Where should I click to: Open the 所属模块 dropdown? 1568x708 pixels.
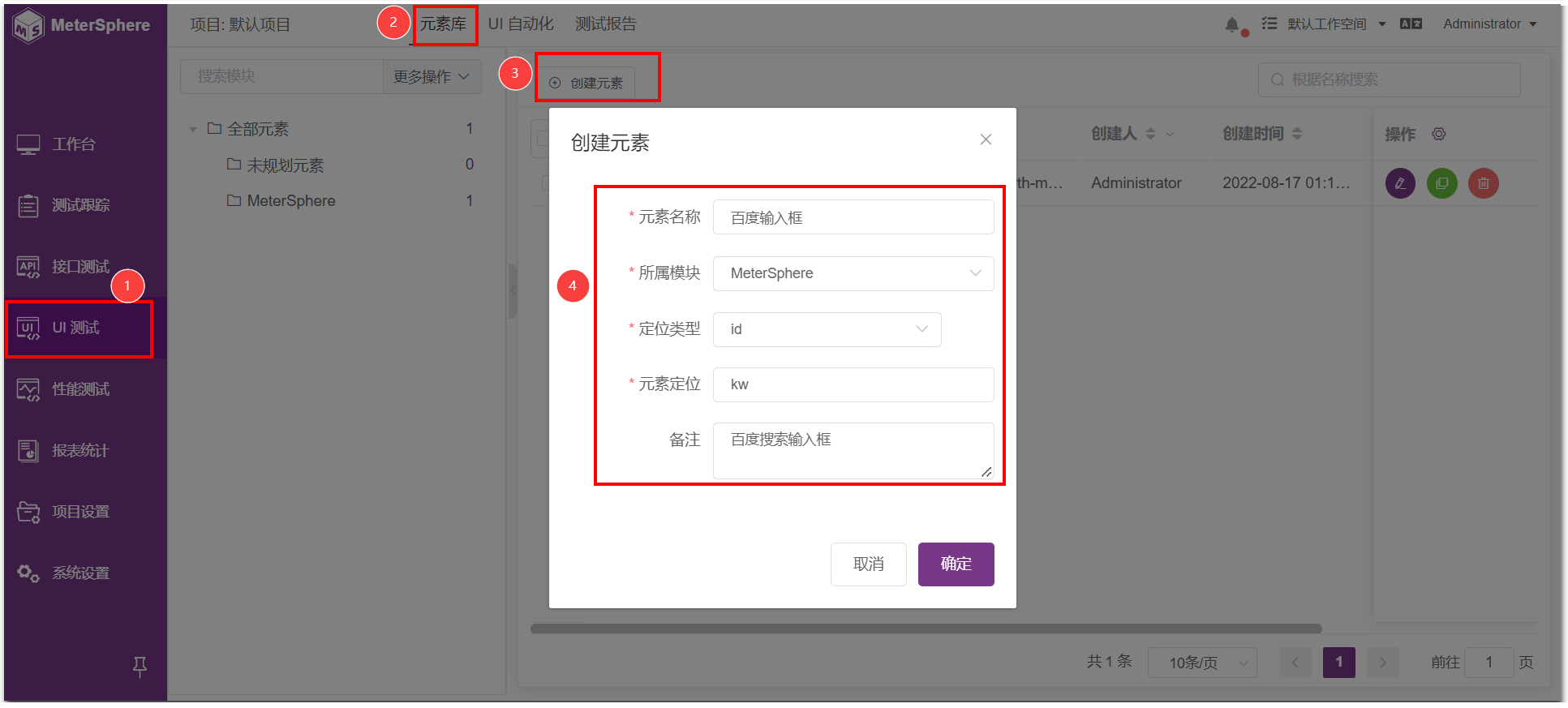tap(853, 273)
